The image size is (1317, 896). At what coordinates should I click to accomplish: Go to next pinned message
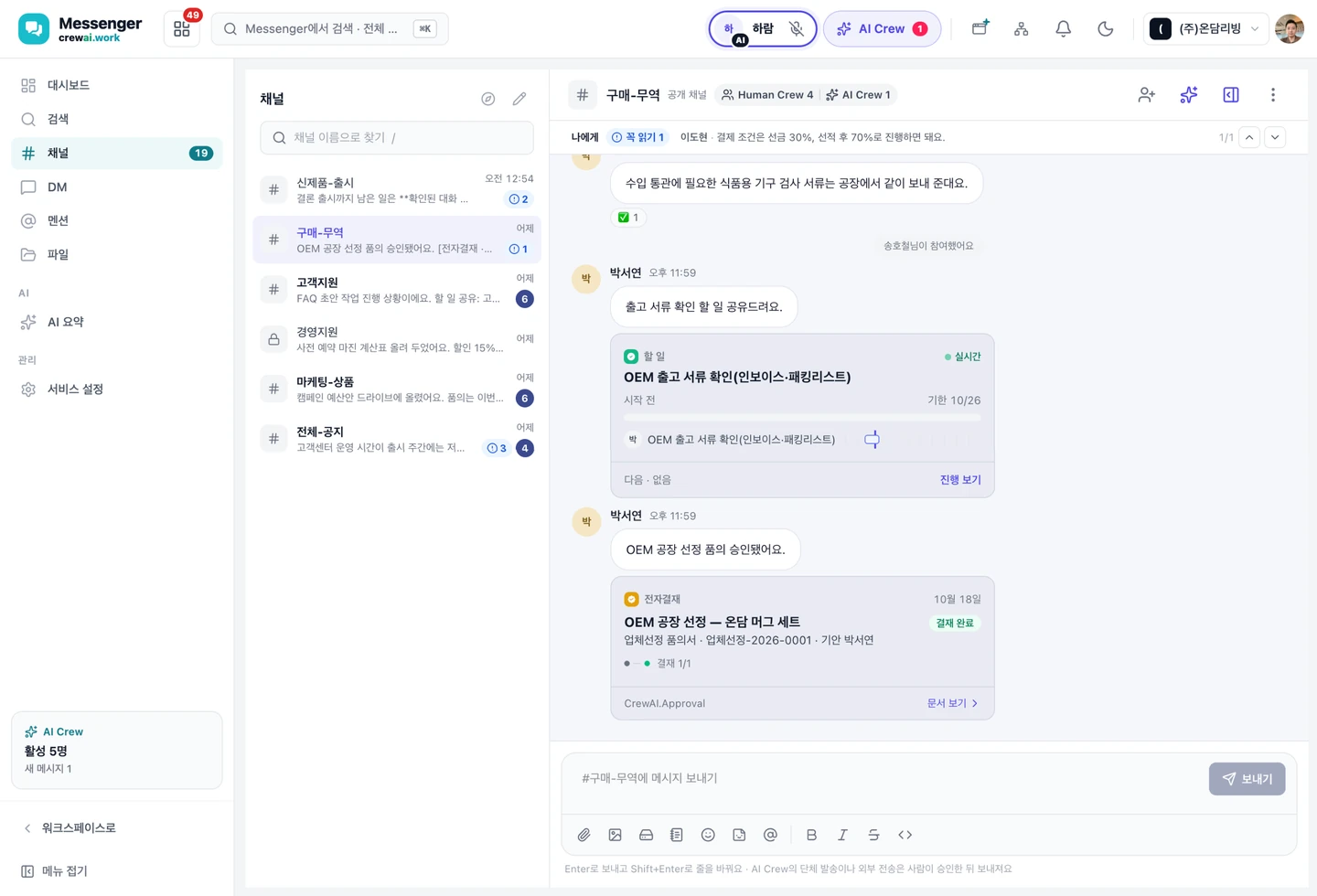[1275, 137]
